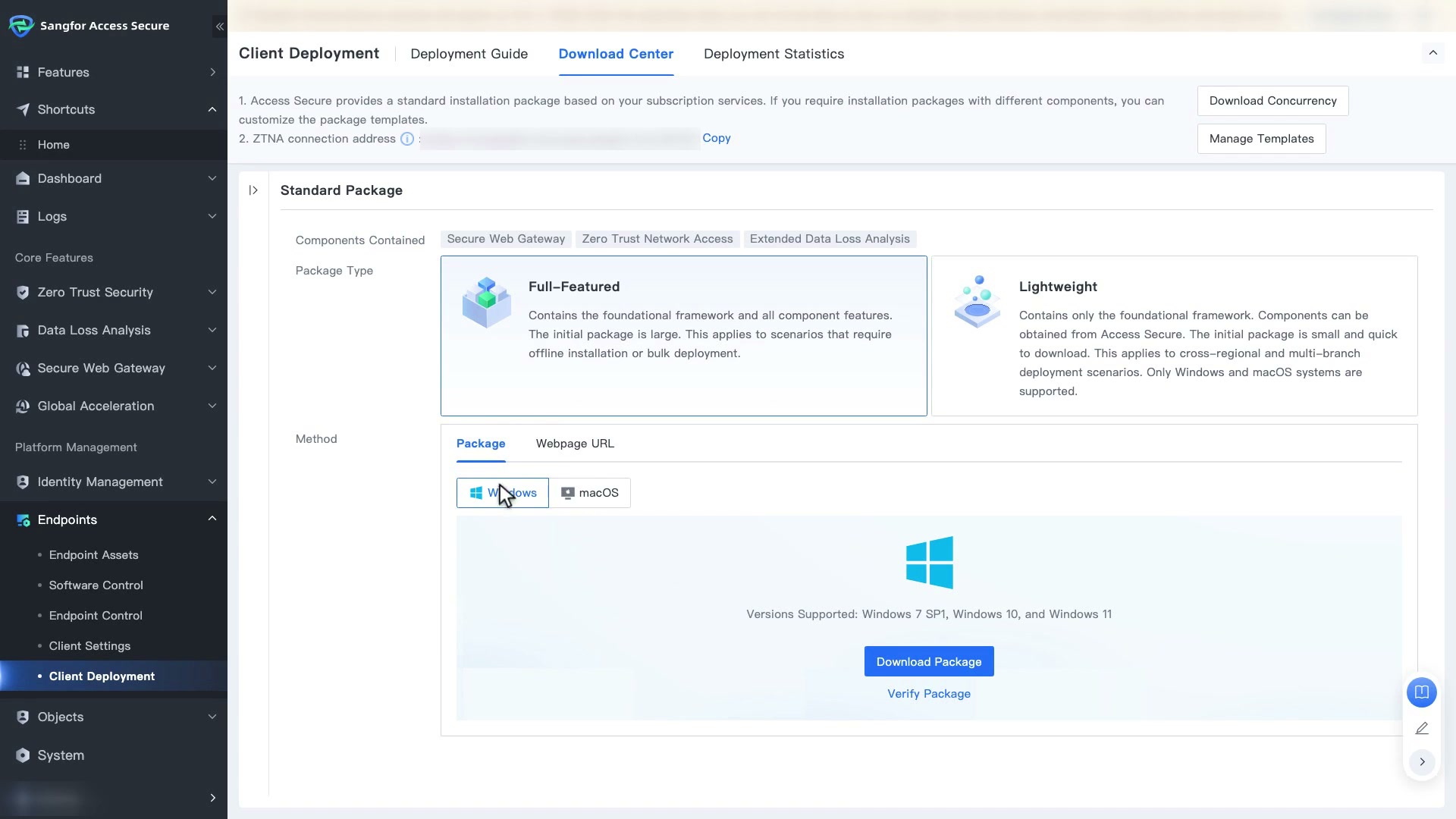Open Endpoint Assets in the sidebar
The height and width of the screenshot is (819, 1456).
(x=114, y=555)
